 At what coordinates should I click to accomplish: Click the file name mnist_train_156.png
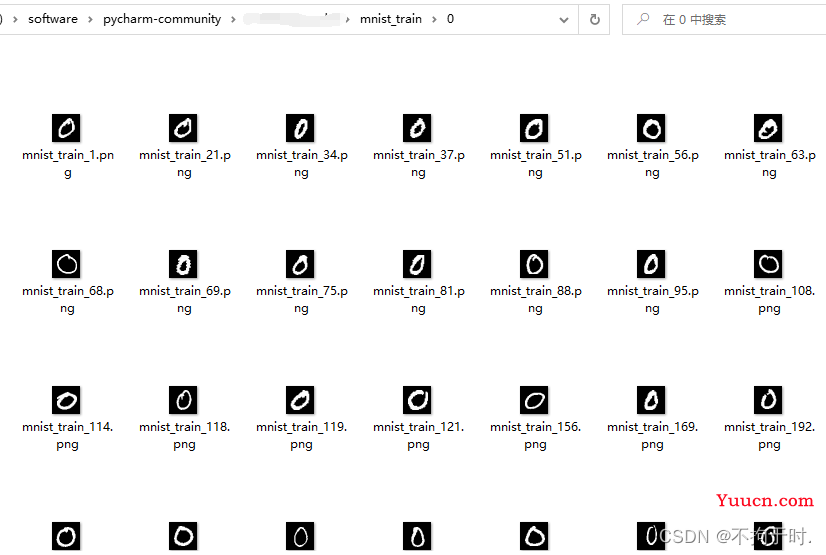(x=536, y=435)
